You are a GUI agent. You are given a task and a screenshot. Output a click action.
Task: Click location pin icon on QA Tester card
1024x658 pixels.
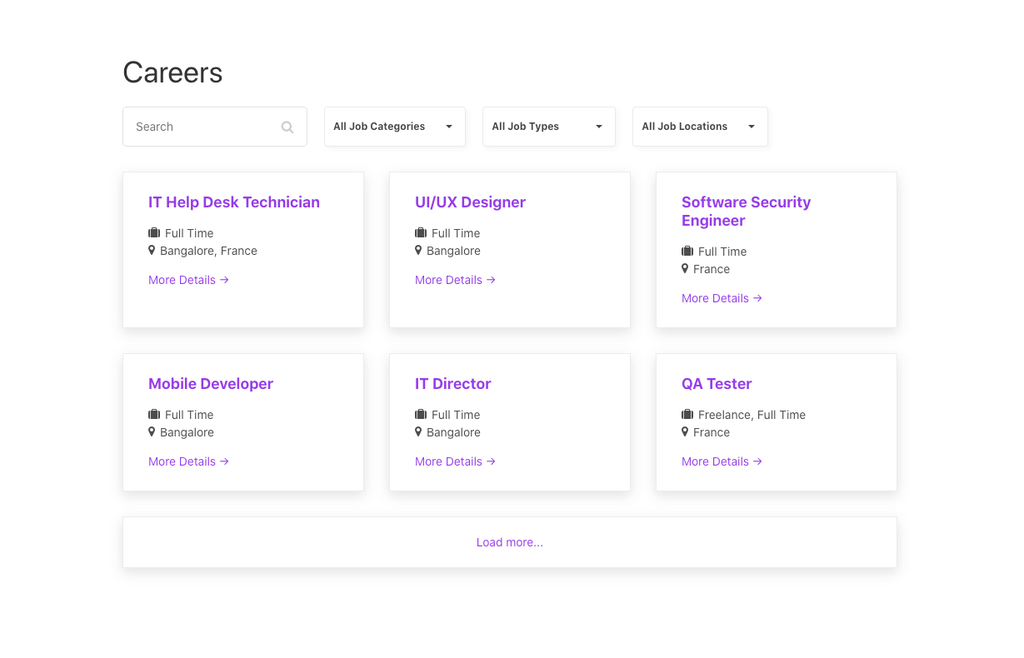[x=685, y=432]
